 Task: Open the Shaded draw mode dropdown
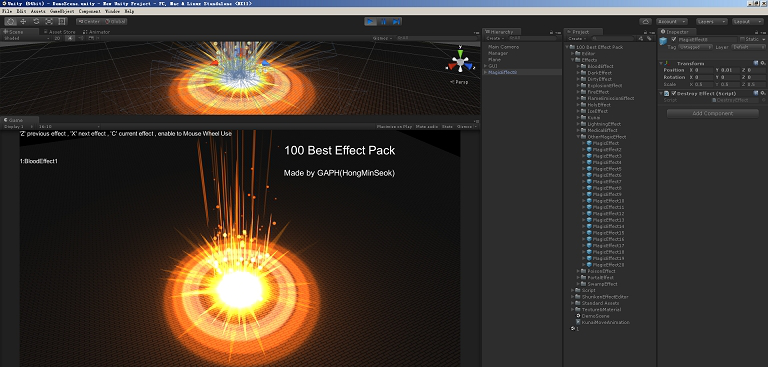tap(25, 38)
